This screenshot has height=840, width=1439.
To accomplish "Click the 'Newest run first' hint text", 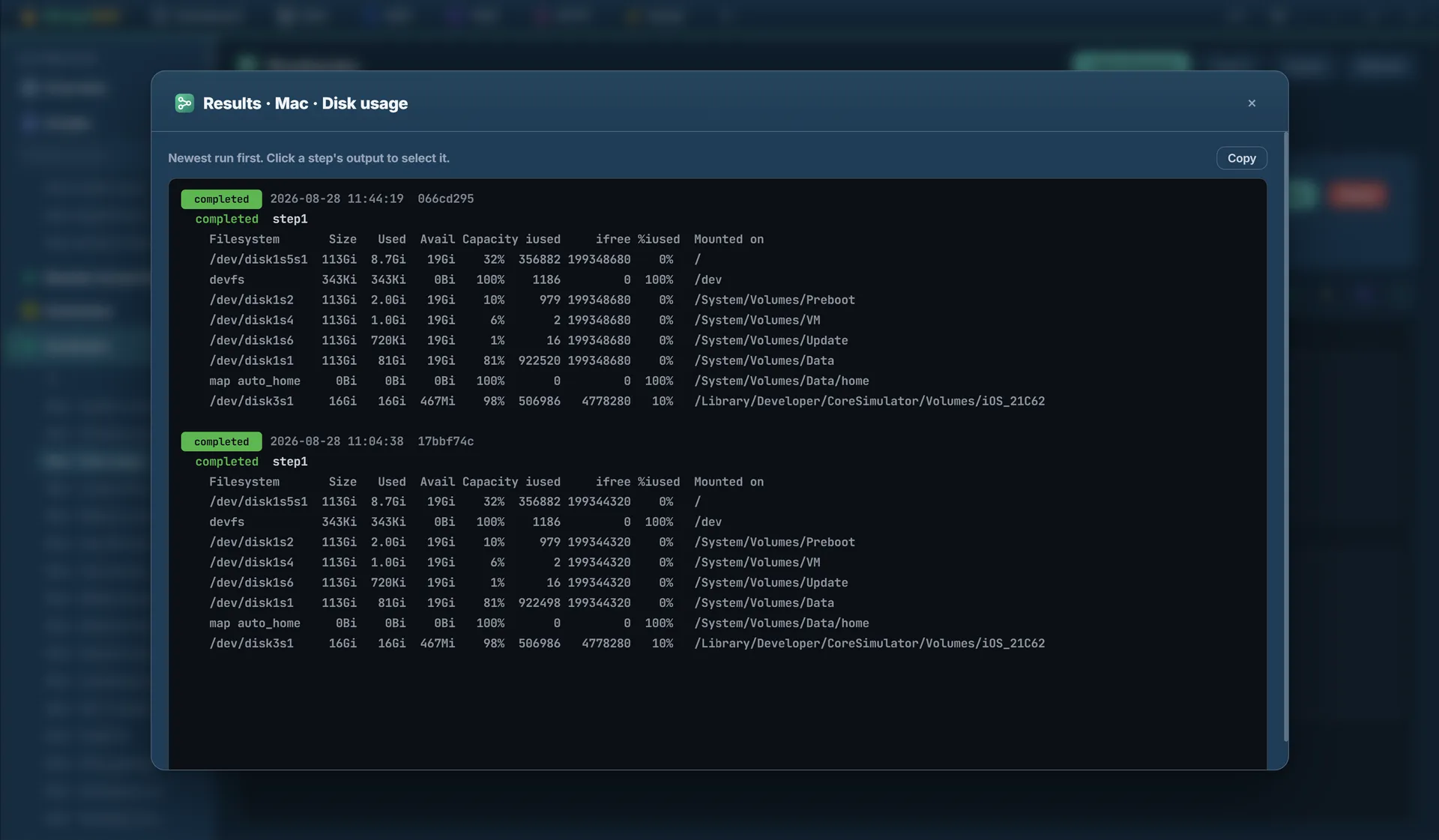I will point(309,158).
